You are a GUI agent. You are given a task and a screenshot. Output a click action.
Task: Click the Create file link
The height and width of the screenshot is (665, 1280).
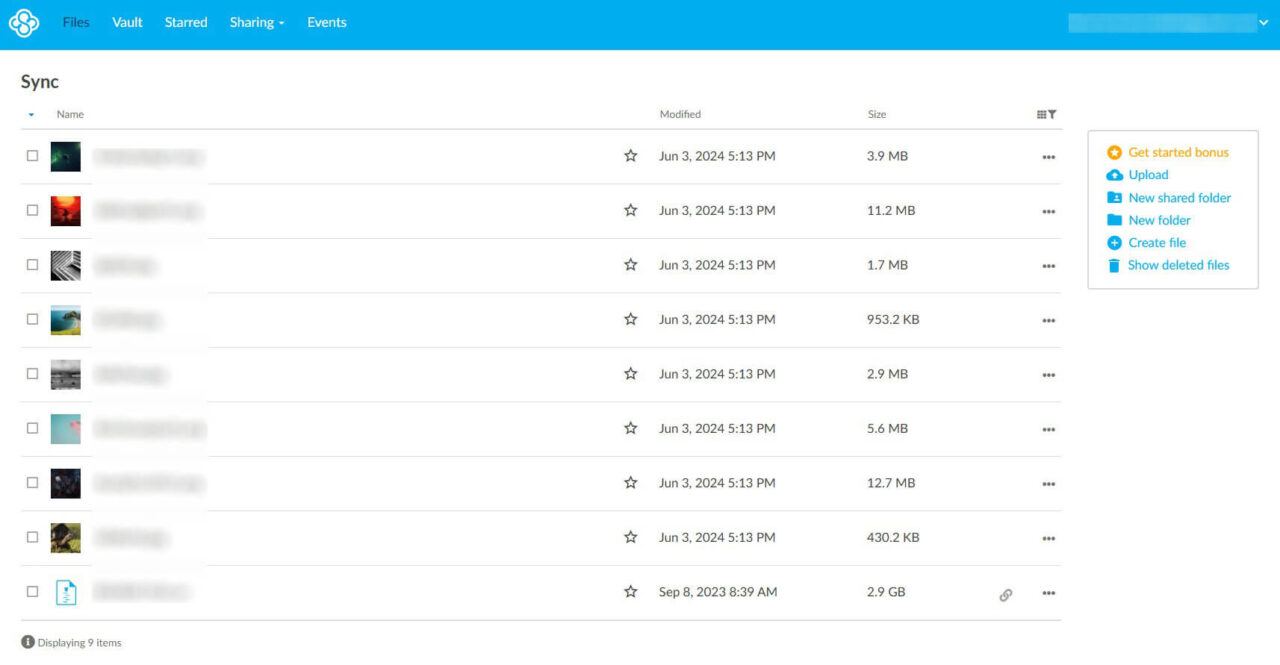(1157, 243)
